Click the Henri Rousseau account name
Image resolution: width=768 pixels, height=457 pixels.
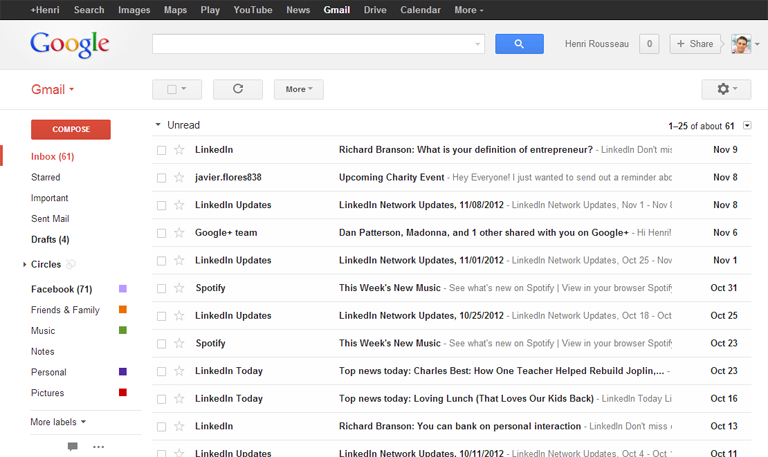click(x=597, y=44)
